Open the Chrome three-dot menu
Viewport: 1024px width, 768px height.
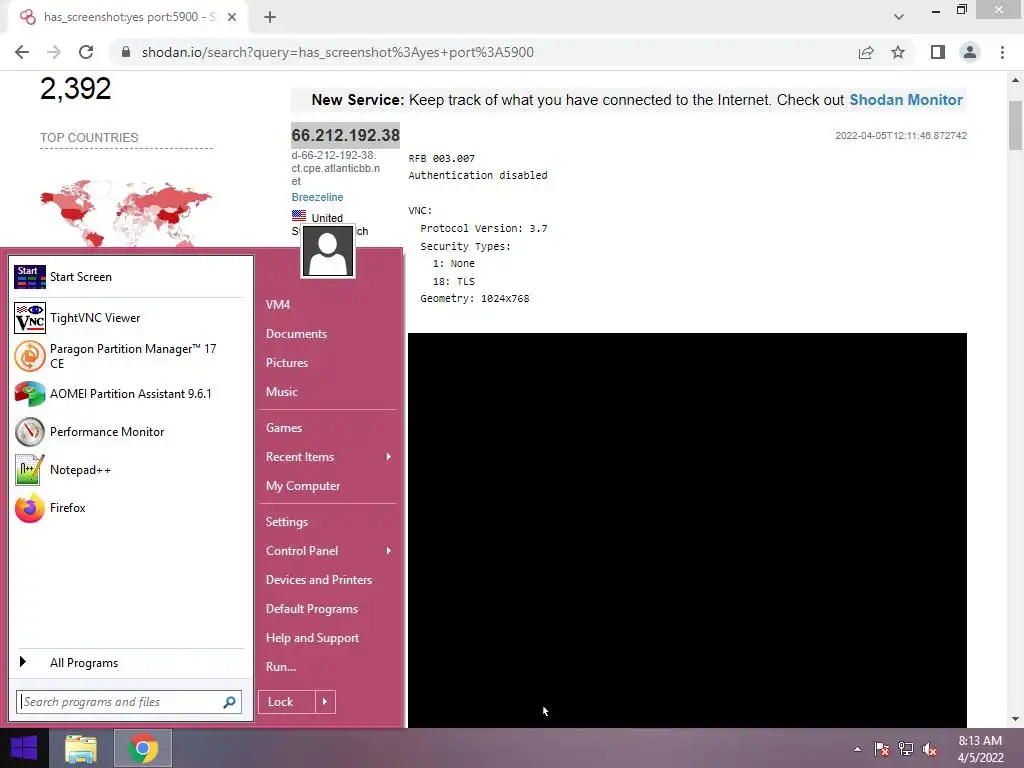point(1002,52)
